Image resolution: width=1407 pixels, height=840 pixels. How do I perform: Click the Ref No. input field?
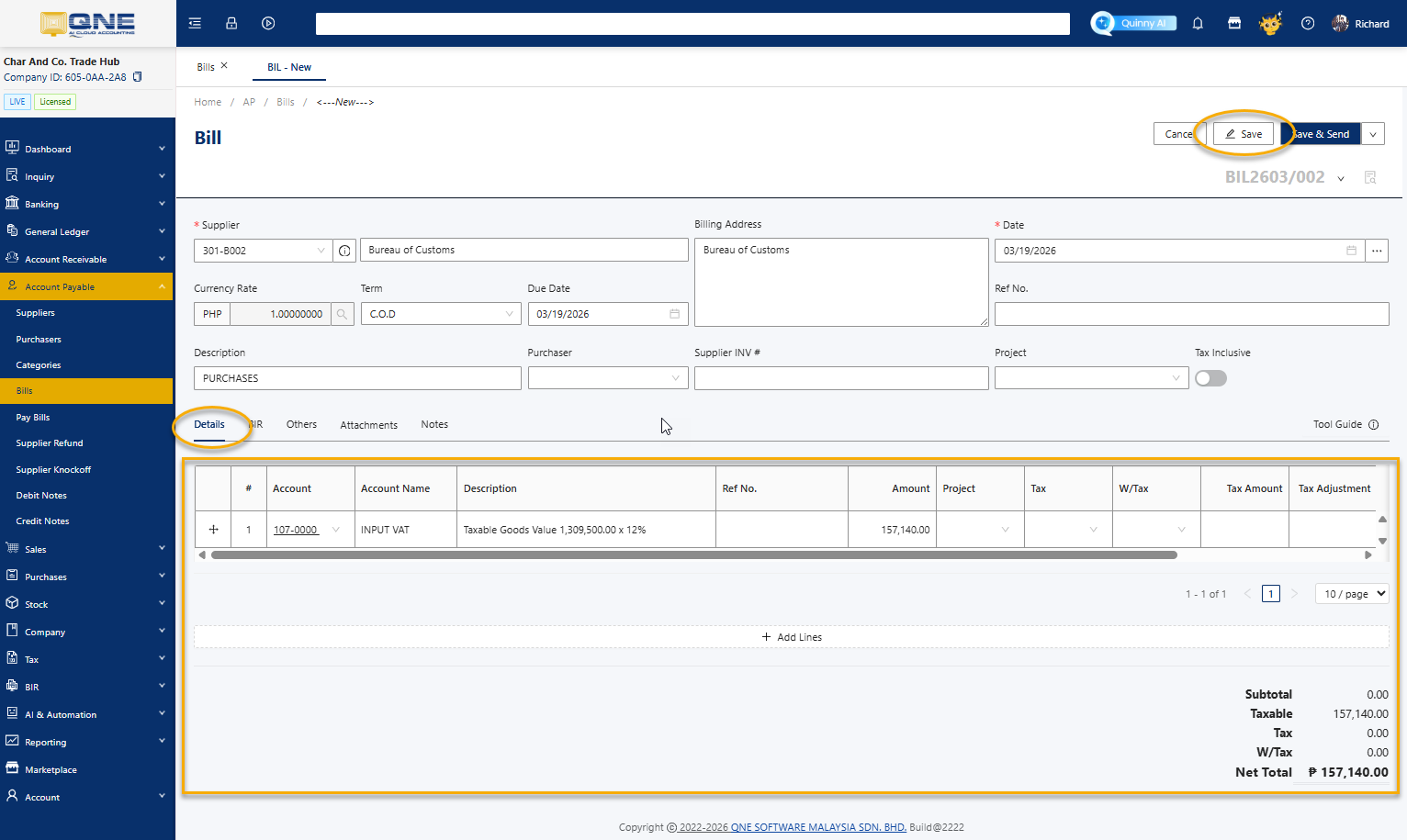[x=1191, y=314]
